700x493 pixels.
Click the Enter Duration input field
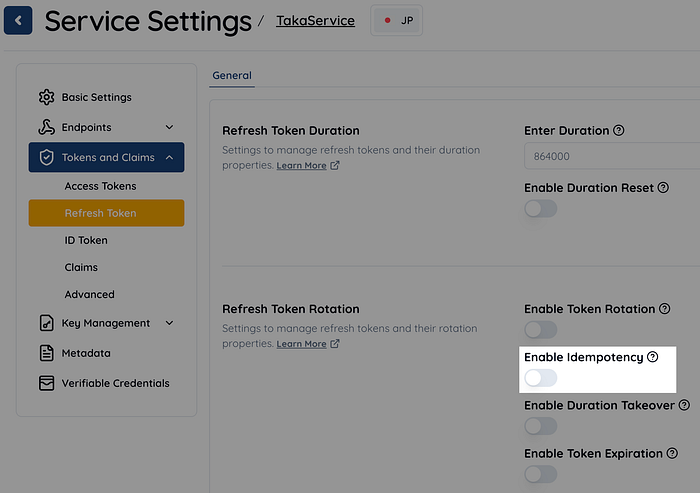610,156
